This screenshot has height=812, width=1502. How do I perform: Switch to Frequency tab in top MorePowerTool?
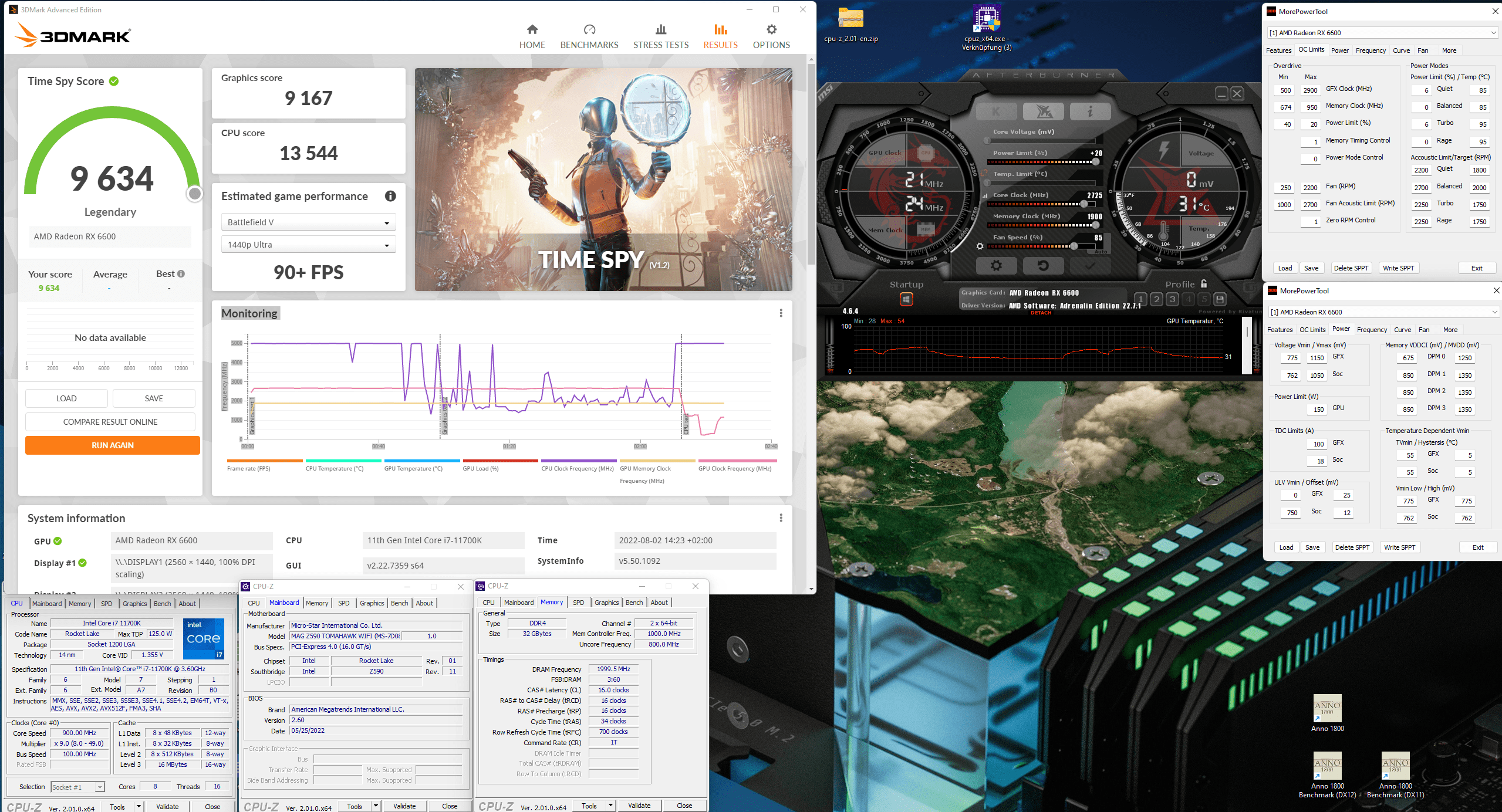point(1371,50)
